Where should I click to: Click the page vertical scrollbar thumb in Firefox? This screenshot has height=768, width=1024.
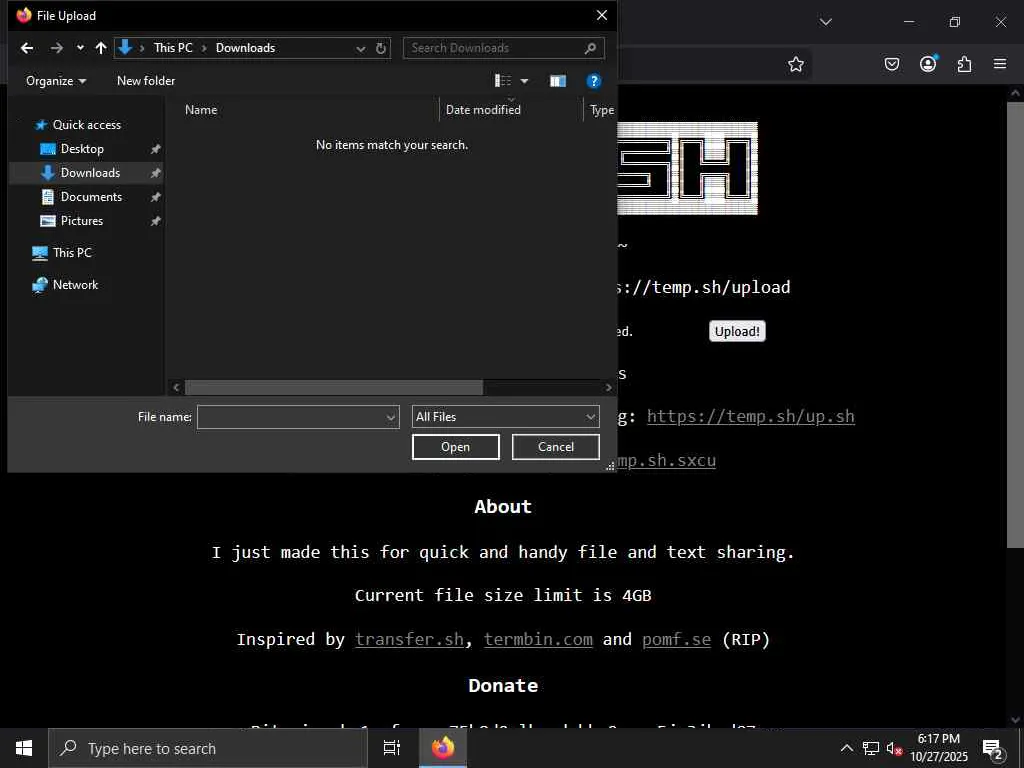[1015, 324]
